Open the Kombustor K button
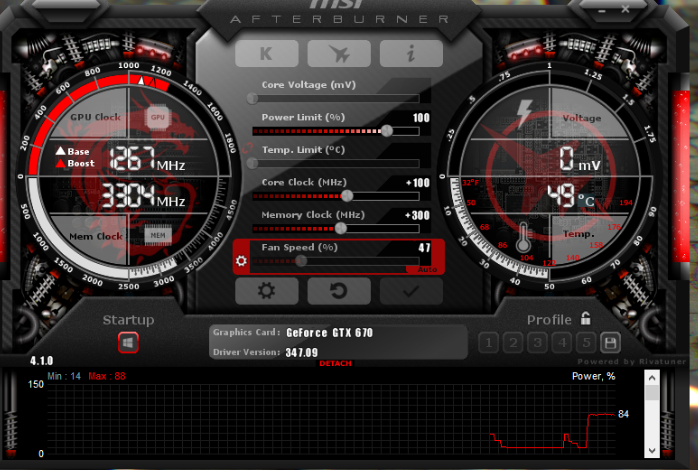Screen dimensions: 698x470 [266, 53]
